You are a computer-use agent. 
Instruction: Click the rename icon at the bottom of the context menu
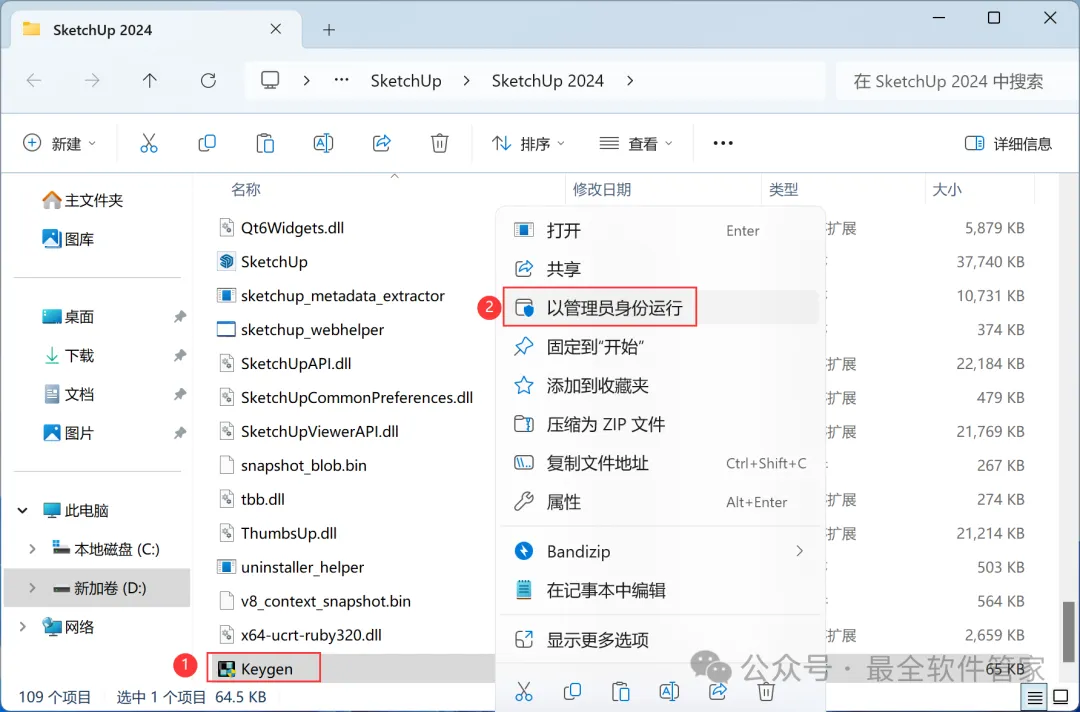click(669, 691)
